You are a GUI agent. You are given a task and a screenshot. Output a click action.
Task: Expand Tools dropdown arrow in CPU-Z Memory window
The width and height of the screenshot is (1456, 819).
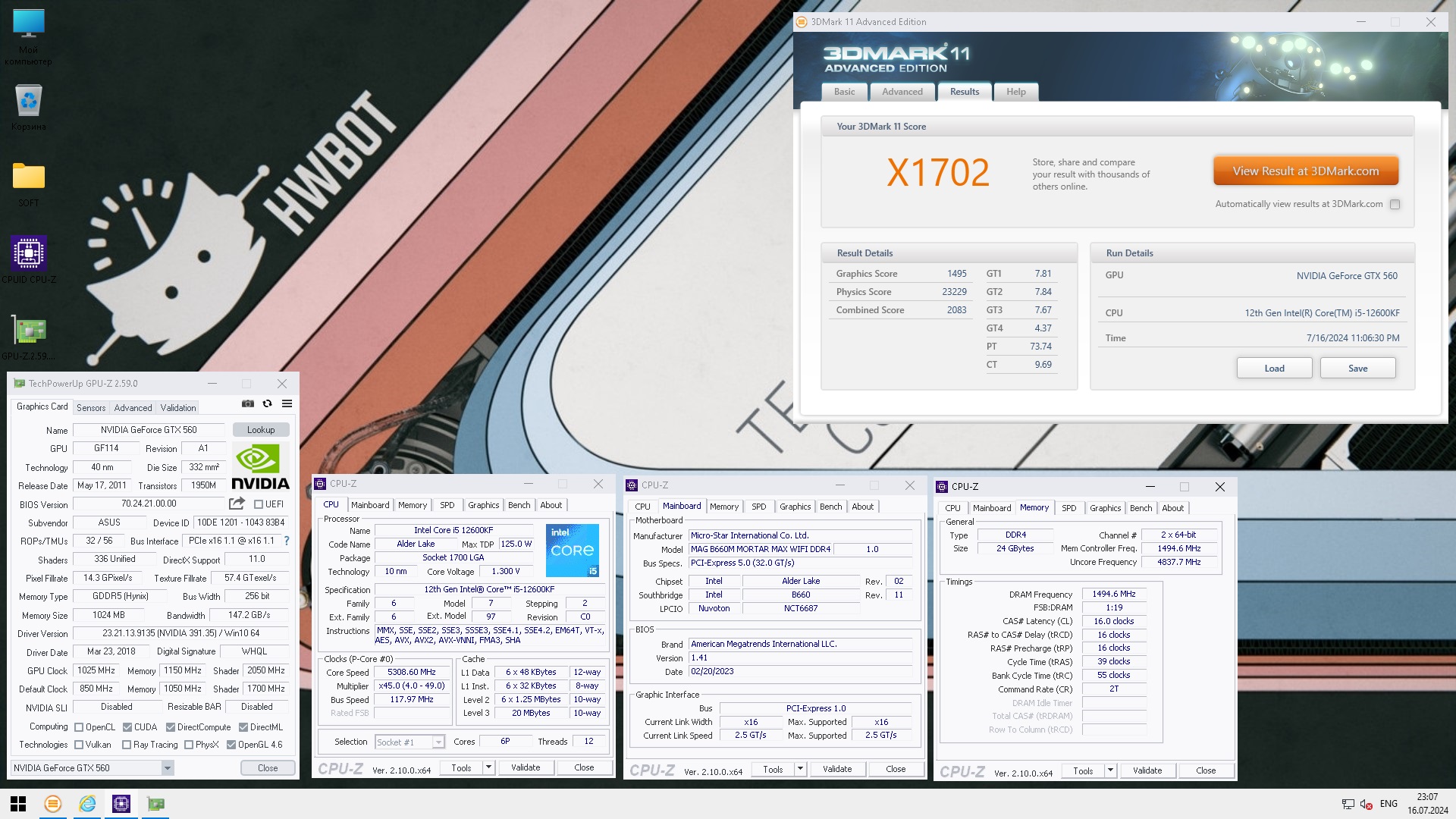(1110, 770)
